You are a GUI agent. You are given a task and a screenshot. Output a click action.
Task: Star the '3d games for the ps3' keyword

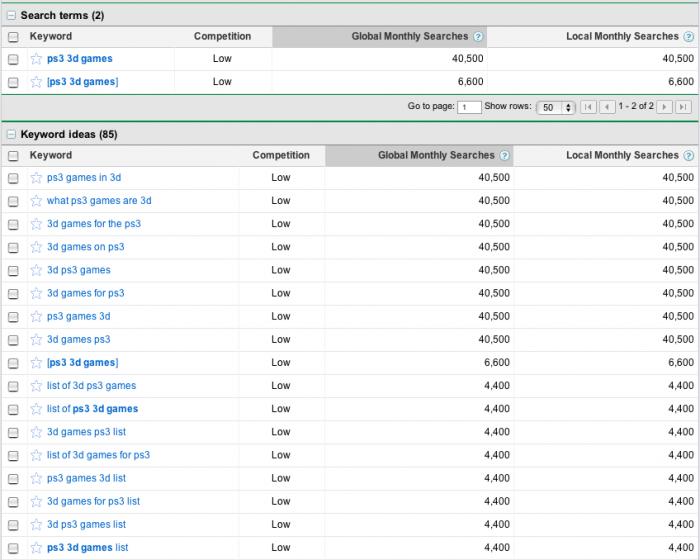pos(36,224)
